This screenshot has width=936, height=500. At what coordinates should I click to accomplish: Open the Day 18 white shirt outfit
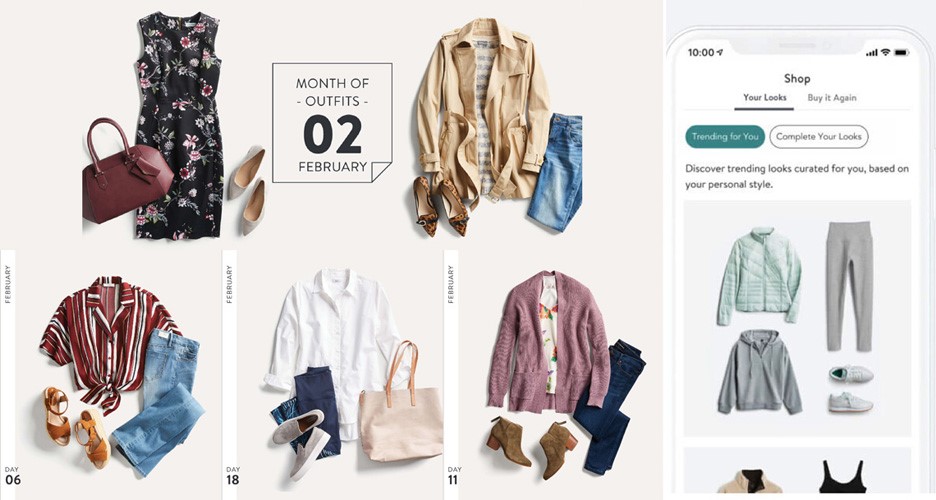click(x=333, y=375)
